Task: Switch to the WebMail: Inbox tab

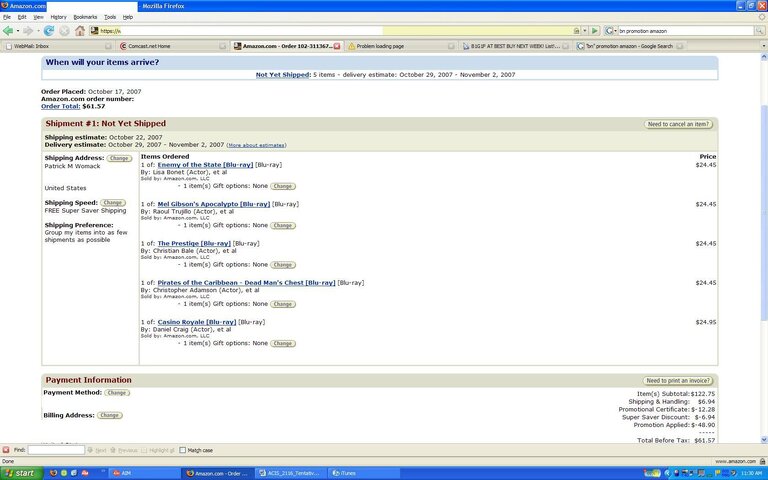Action: pos(57,46)
